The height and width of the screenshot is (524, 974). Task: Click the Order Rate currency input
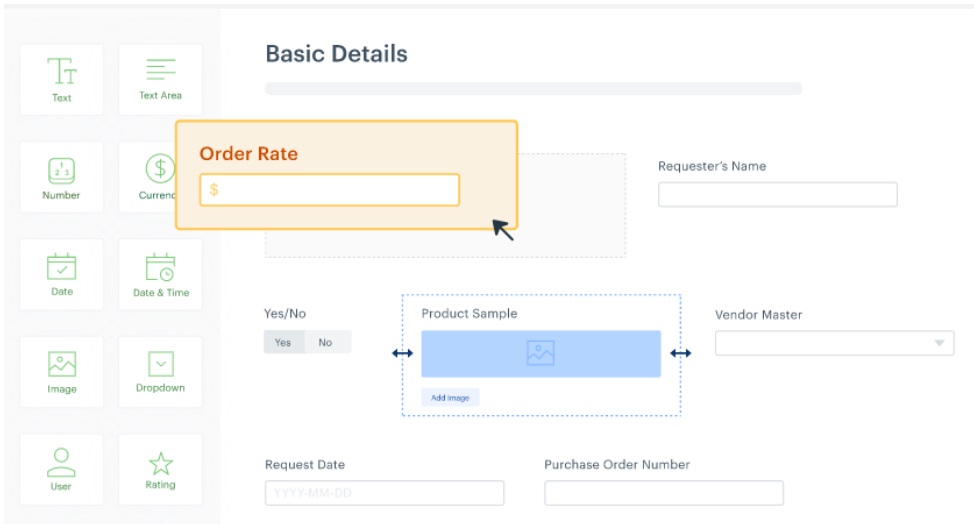[x=329, y=190]
